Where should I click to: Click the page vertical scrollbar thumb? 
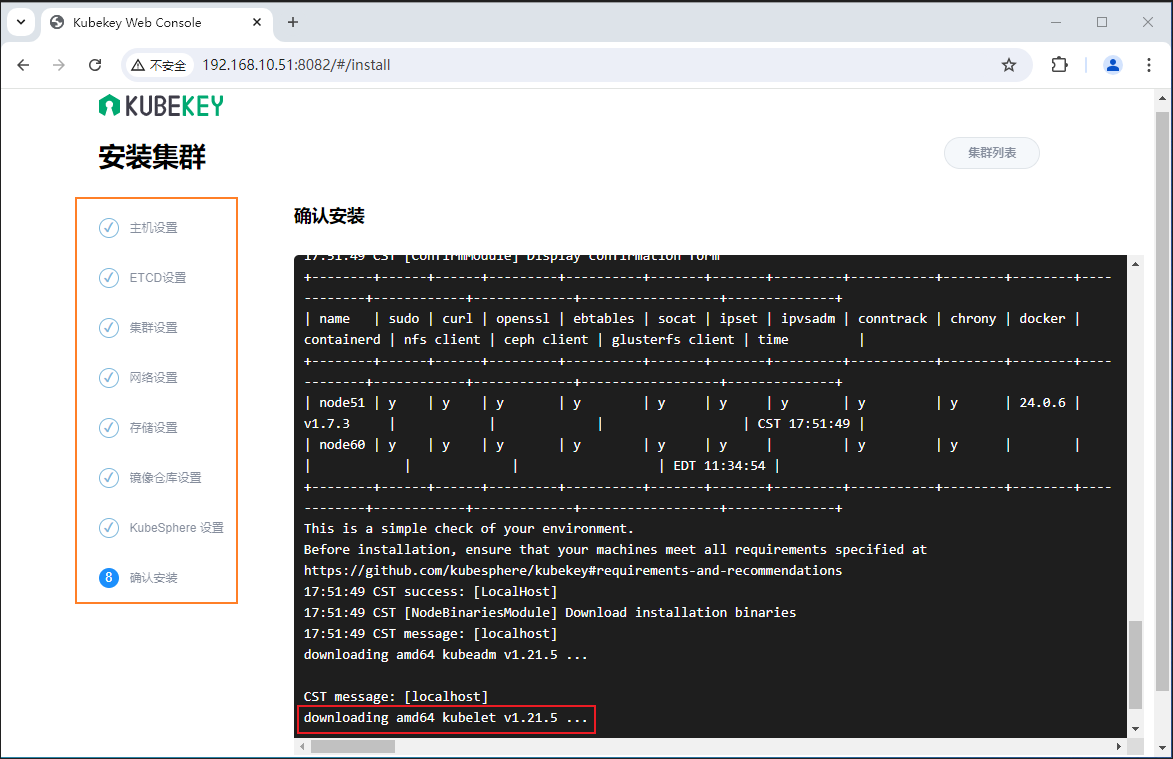click(1162, 401)
